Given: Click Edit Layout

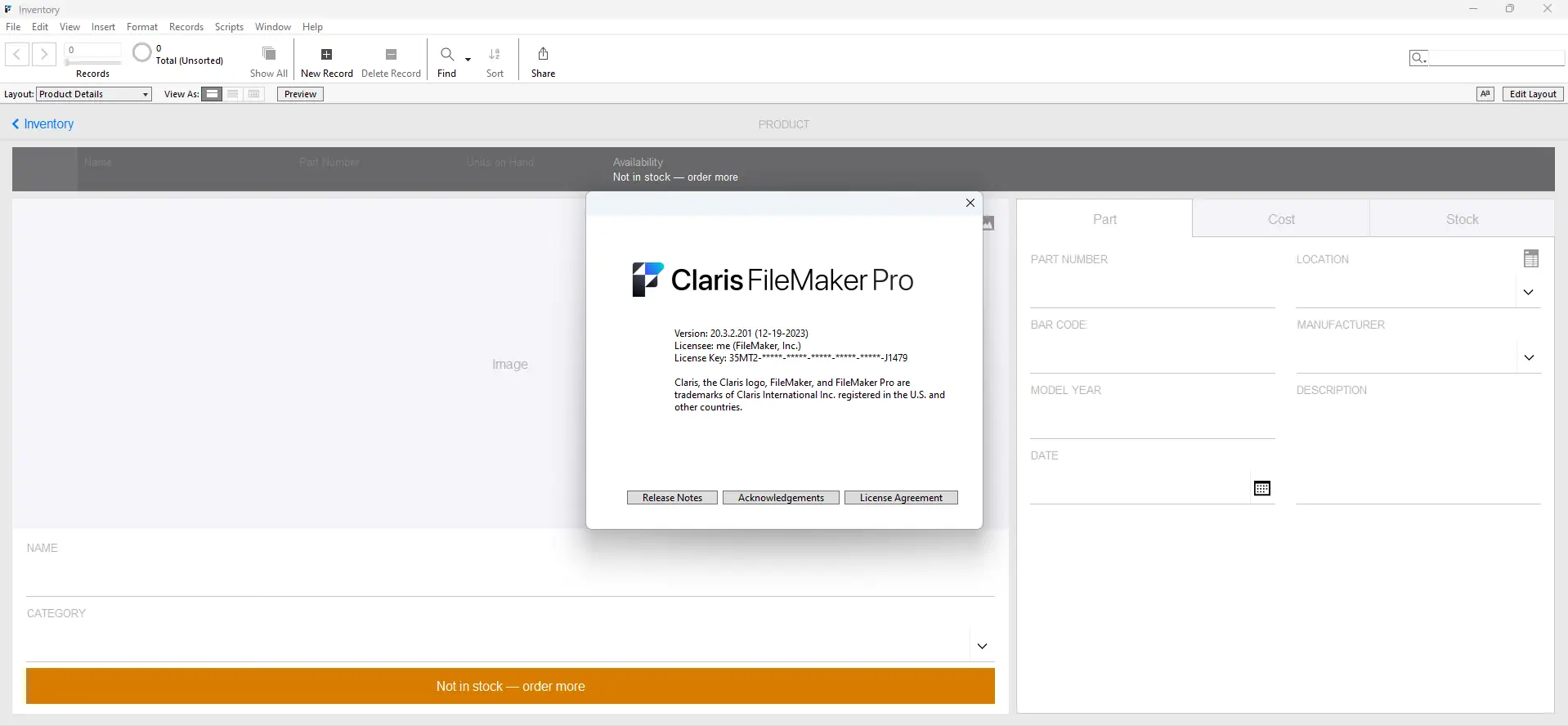Looking at the screenshot, I should tap(1533, 94).
